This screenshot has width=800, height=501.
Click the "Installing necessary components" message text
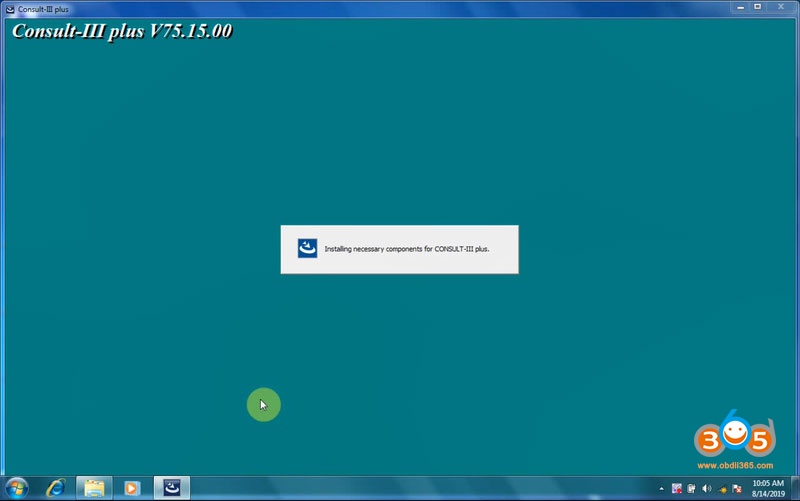click(x=407, y=249)
